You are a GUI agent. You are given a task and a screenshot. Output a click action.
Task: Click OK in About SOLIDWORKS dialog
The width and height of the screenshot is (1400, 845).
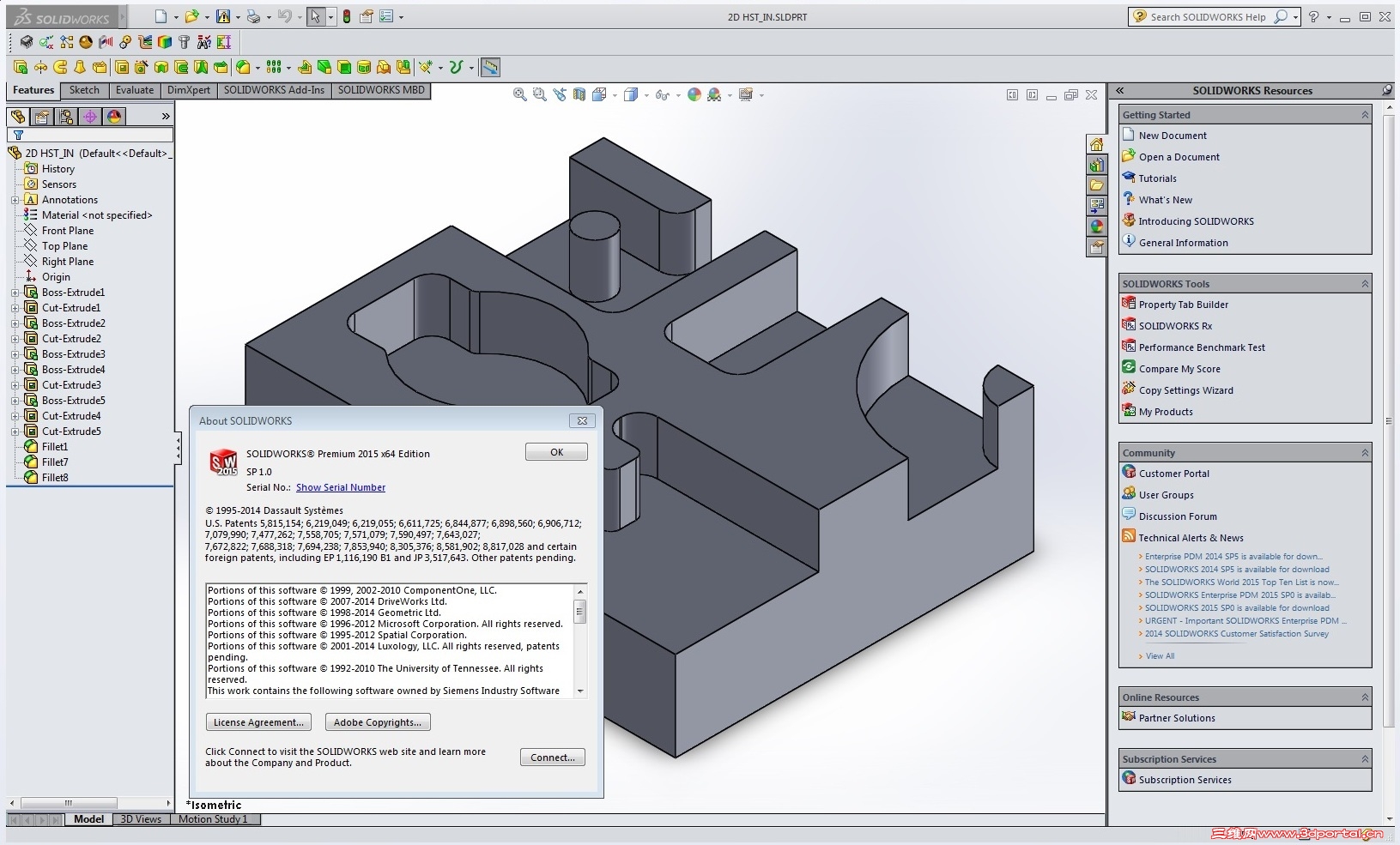pos(556,452)
